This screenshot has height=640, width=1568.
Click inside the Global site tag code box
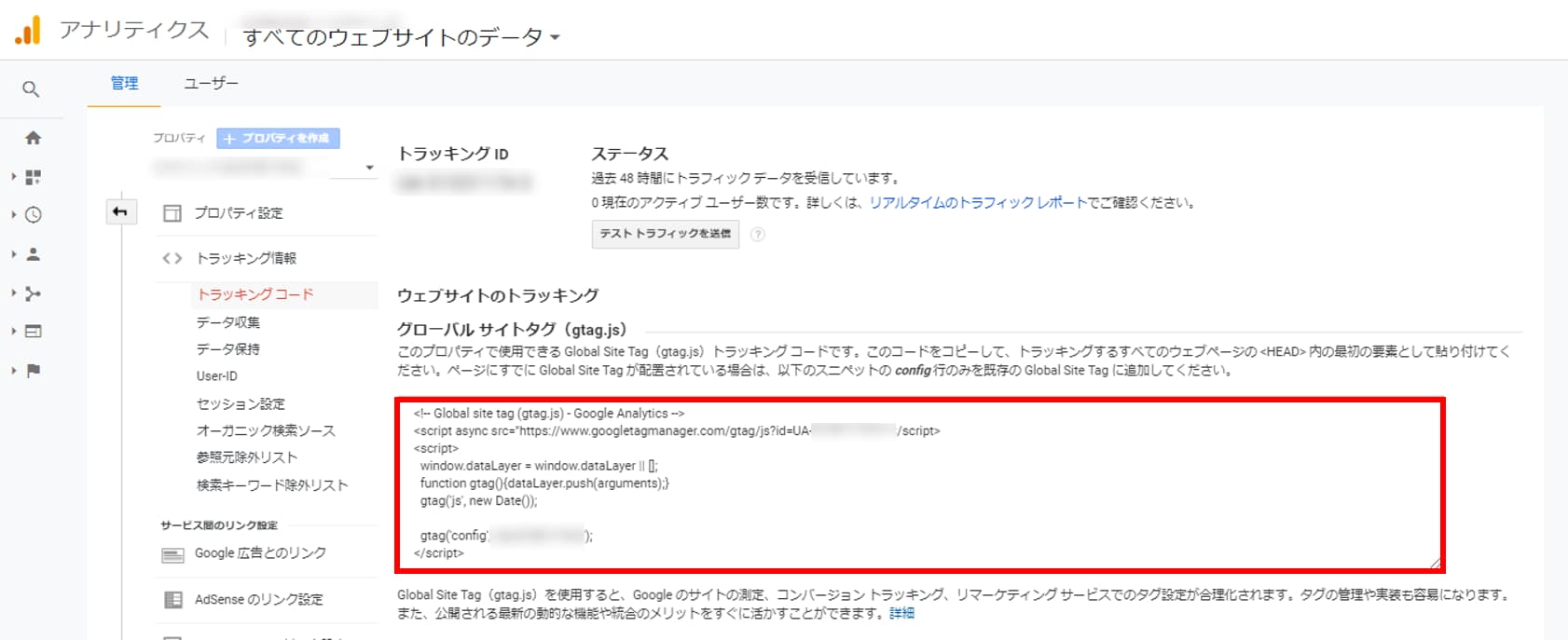(x=920, y=484)
